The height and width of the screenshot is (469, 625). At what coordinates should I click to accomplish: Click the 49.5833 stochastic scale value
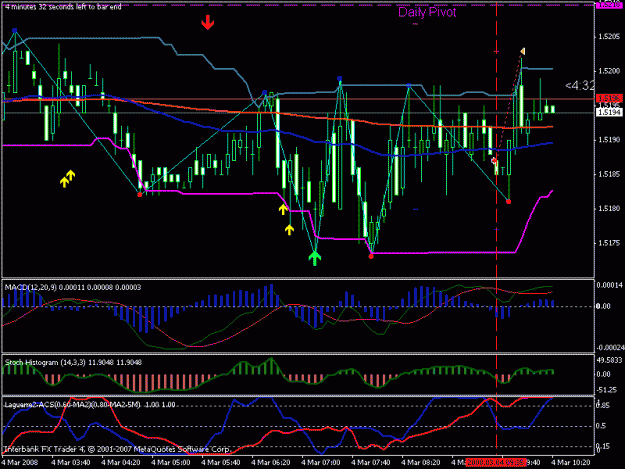tap(609, 360)
